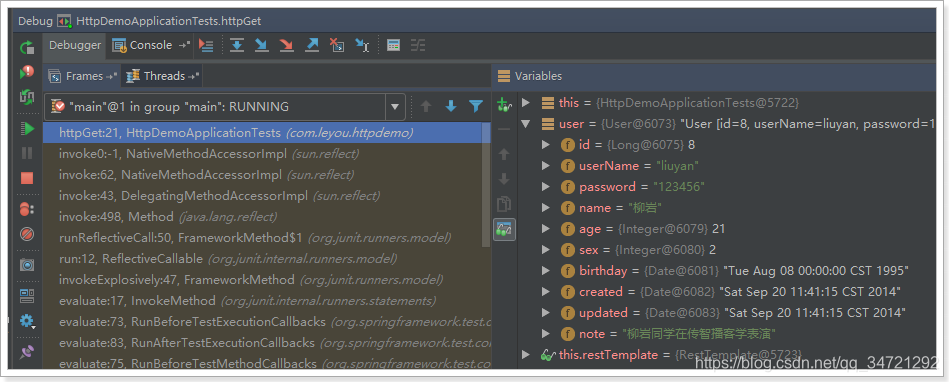
Task: Click the green Resume Program icon
Action: 27,128
